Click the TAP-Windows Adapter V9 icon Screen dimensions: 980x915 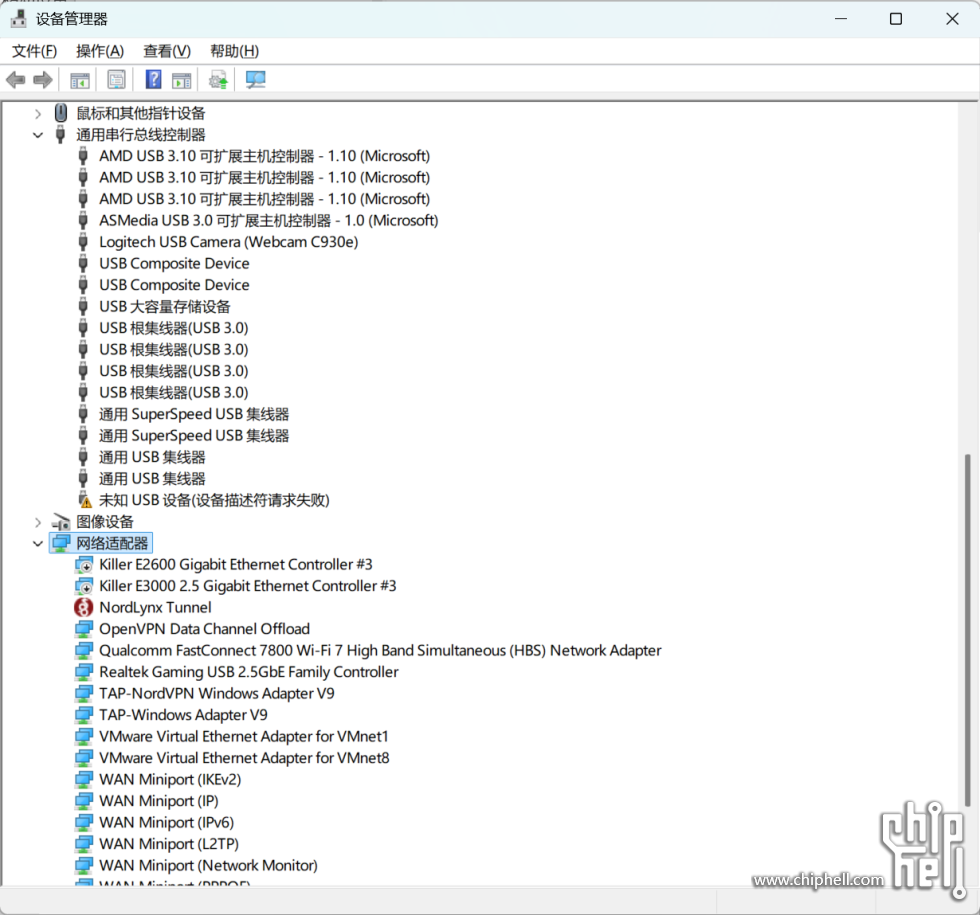click(x=83, y=714)
